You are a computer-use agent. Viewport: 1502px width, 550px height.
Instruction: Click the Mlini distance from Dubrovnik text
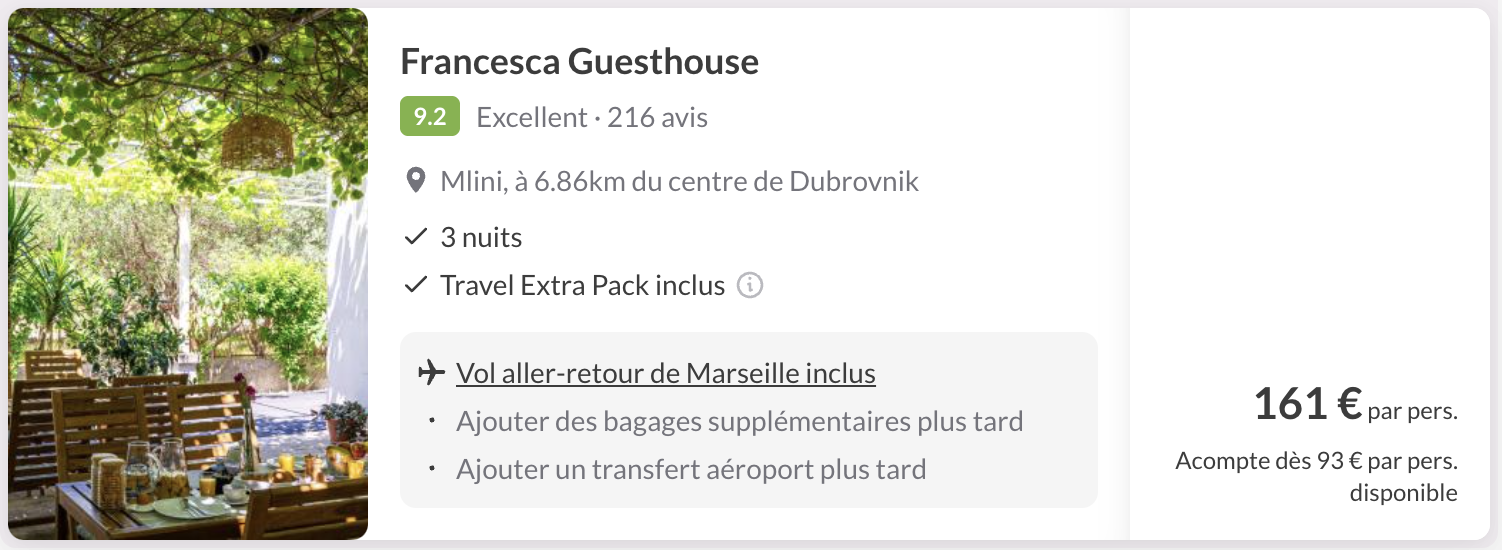[679, 182]
